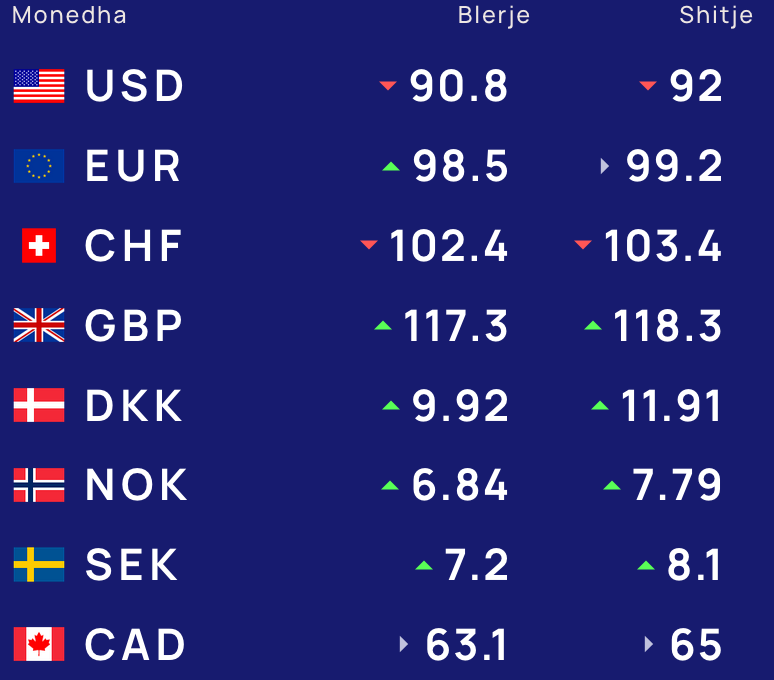
Task: Select the Blerje column header
Action: click(x=494, y=16)
